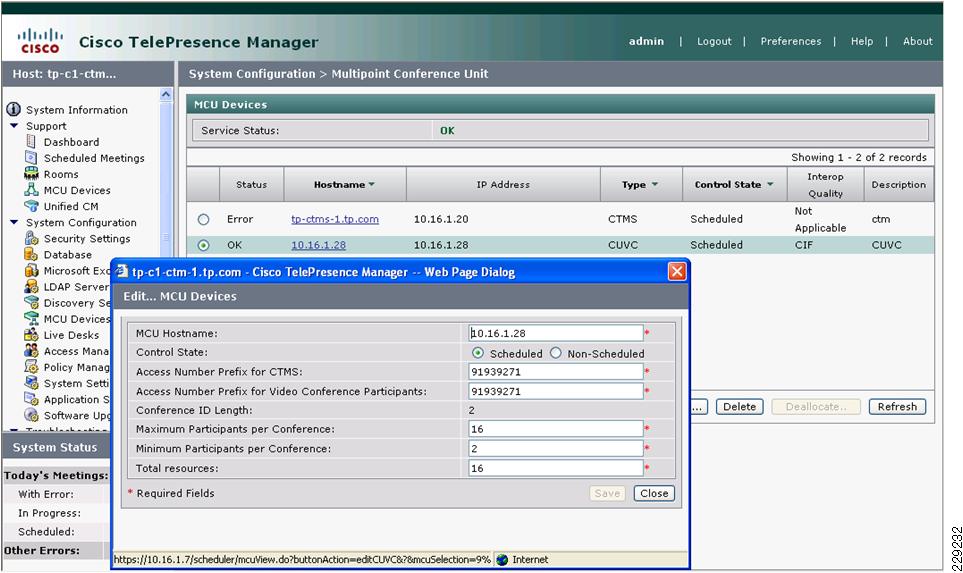
Task: Choose Scheduled control state radio
Action: coord(478,353)
